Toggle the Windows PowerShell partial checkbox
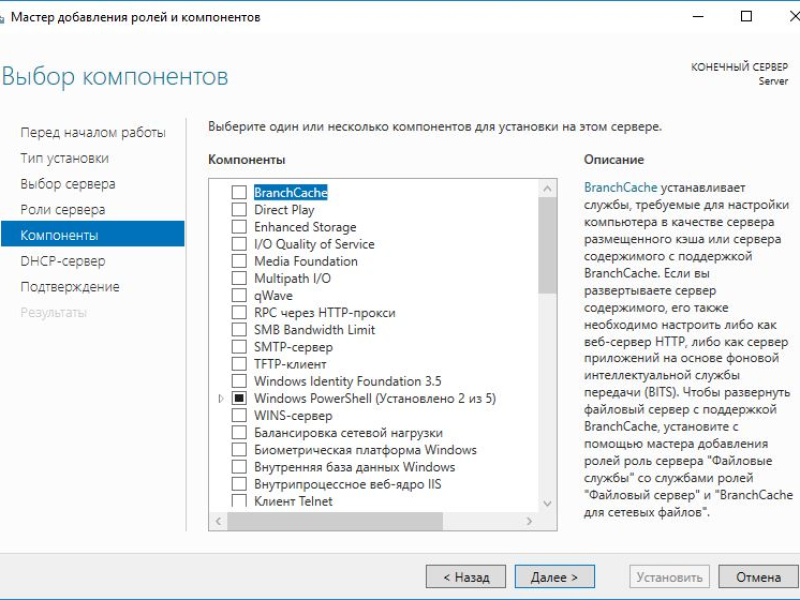 tap(239, 398)
